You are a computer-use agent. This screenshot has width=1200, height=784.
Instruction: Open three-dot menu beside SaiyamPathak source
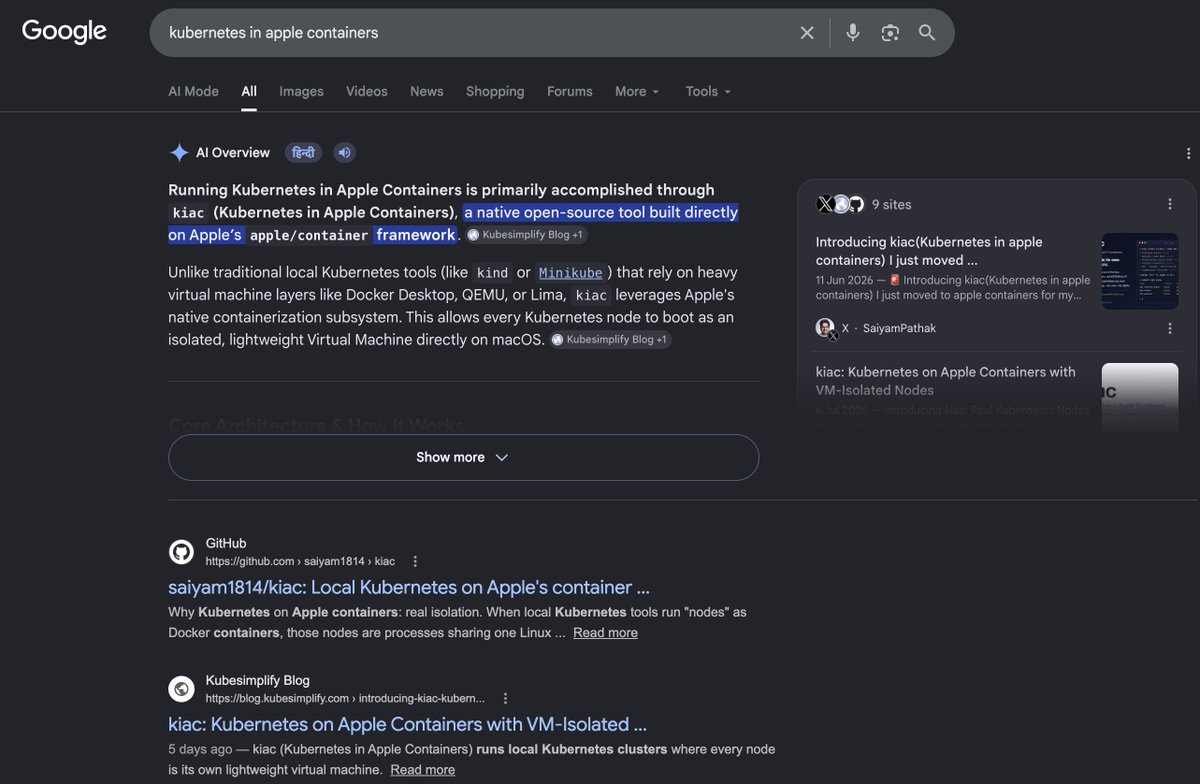(x=1170, y=328)
